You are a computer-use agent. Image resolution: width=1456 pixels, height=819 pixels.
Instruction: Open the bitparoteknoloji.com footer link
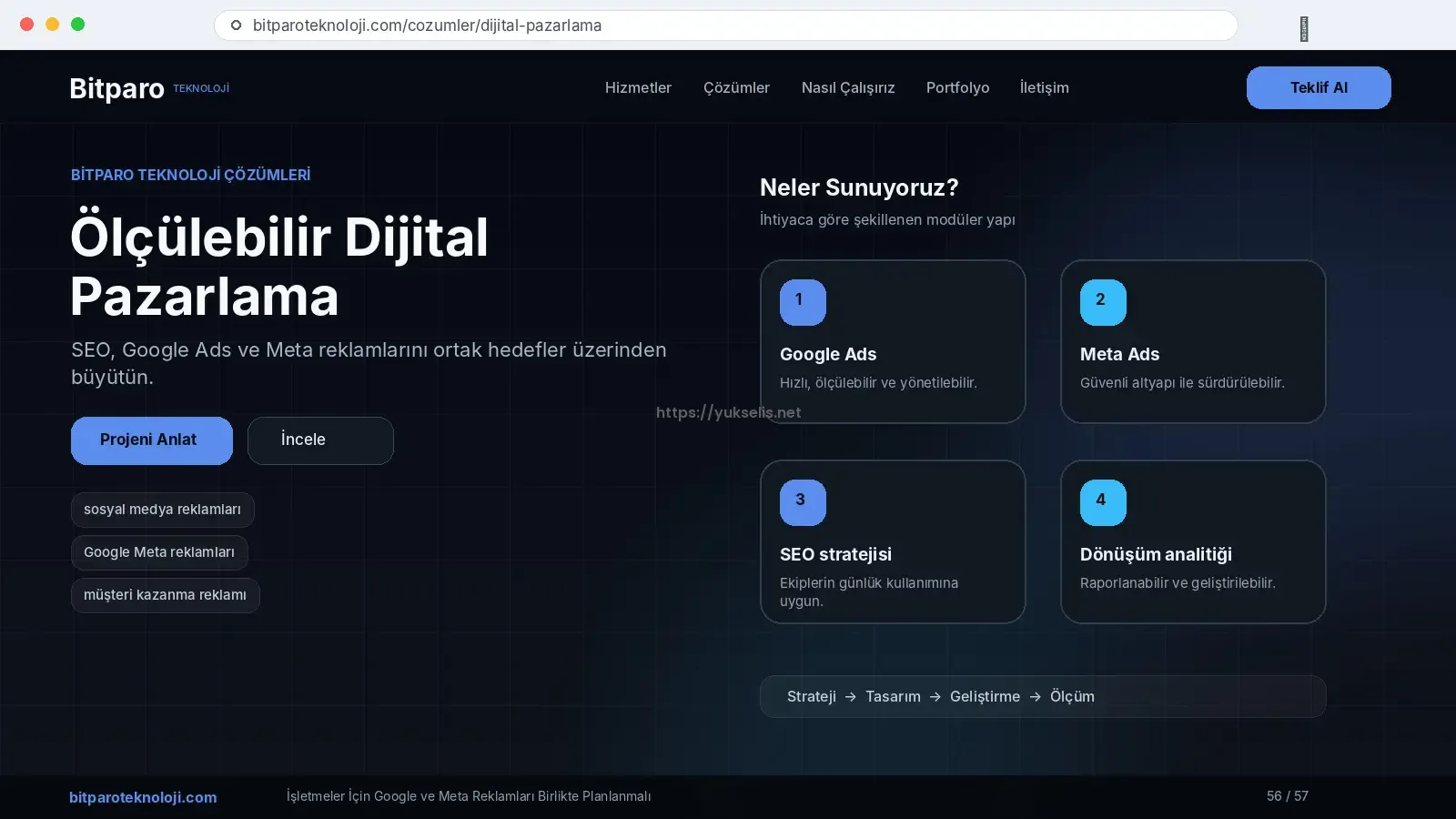[143, 797]
